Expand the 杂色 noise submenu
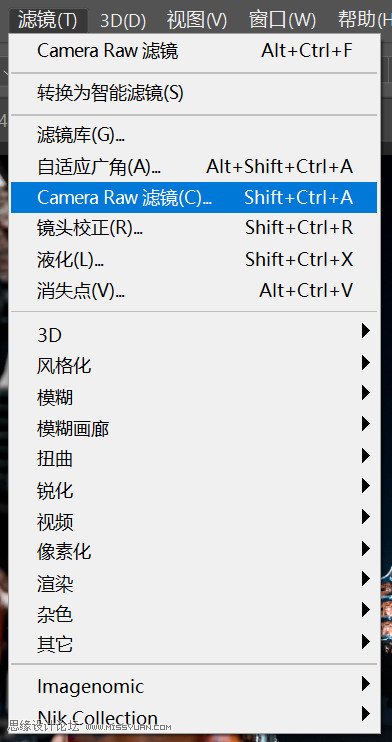The image size is (392, 742). (194, 614)
